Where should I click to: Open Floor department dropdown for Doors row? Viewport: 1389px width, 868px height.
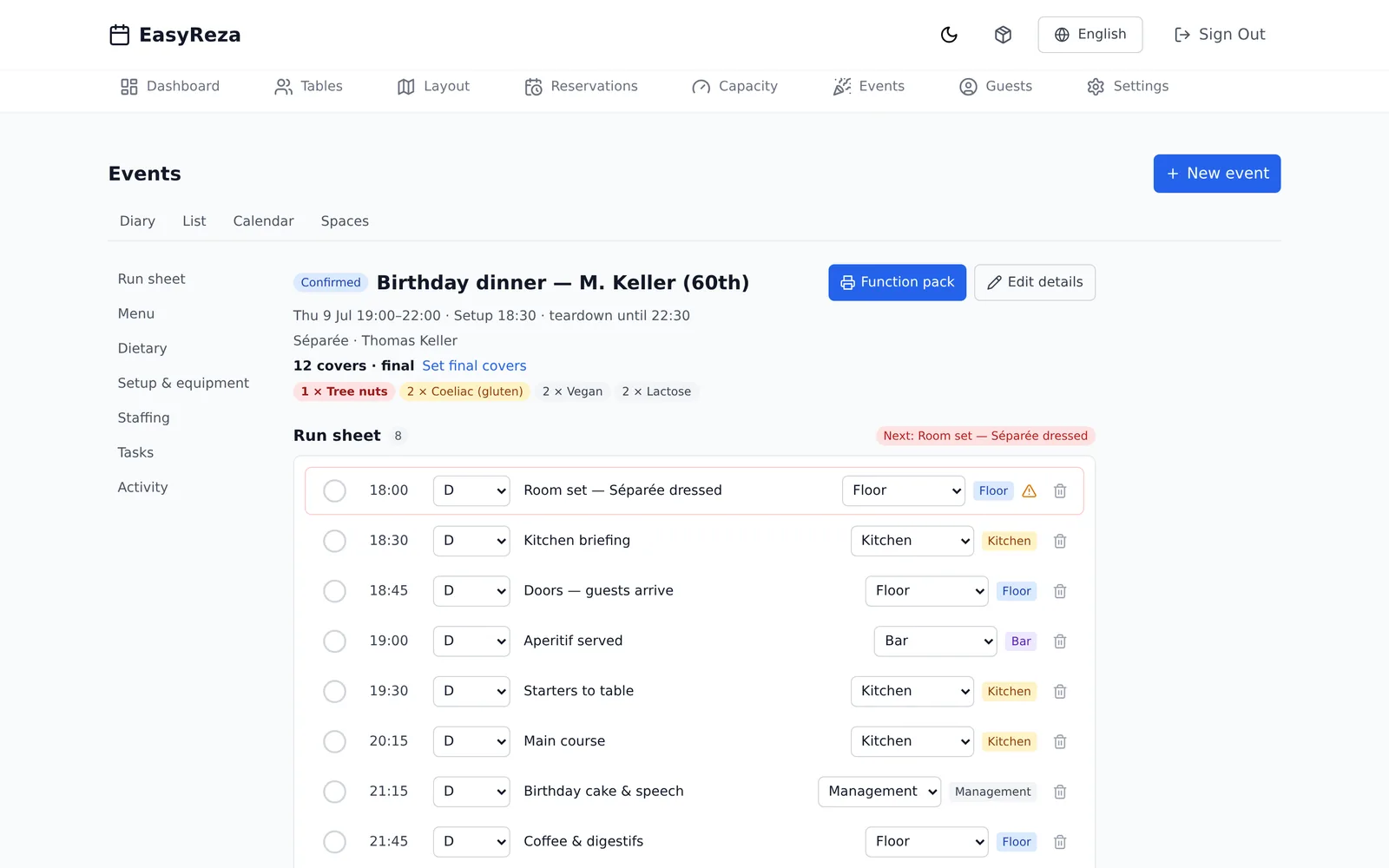coord(926,592)
